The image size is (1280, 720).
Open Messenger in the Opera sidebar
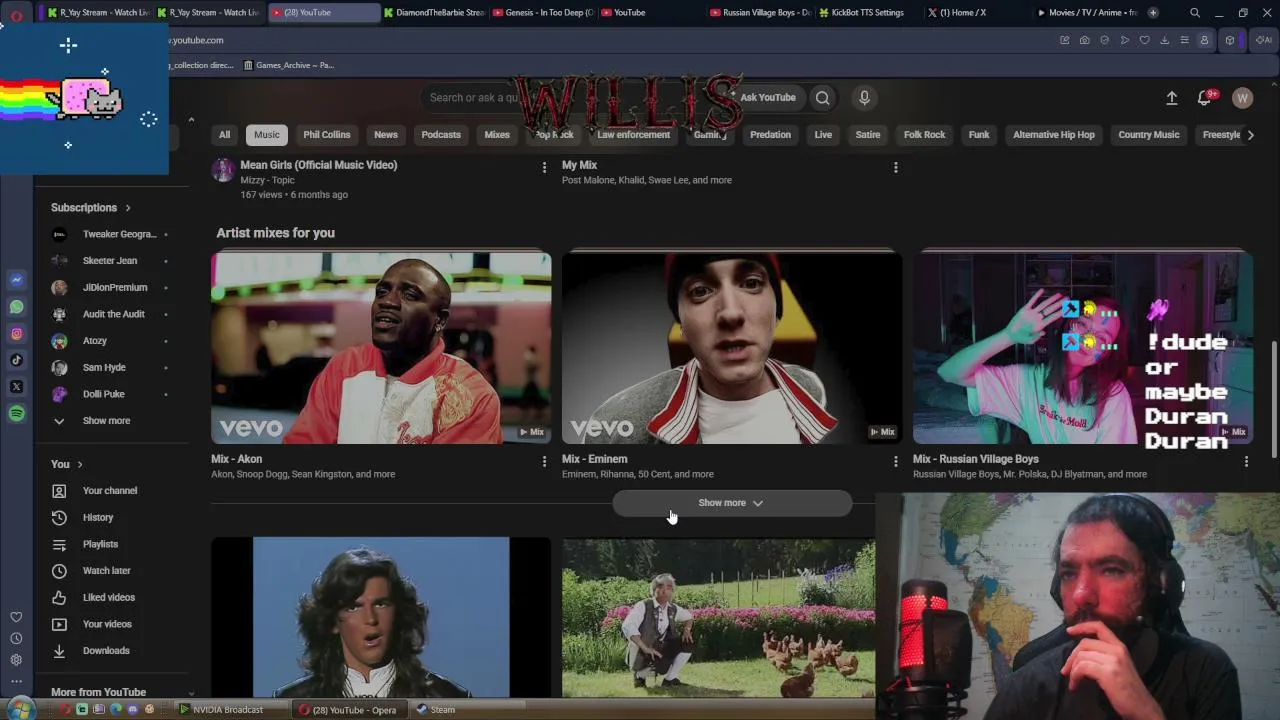(x=16, y=280)
